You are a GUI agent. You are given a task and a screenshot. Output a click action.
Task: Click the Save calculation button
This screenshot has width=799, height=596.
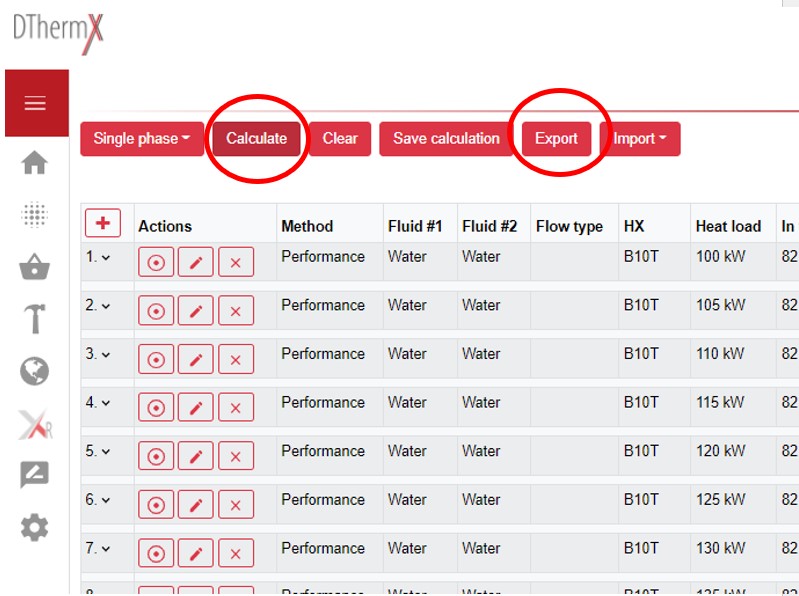pos(446,139)
